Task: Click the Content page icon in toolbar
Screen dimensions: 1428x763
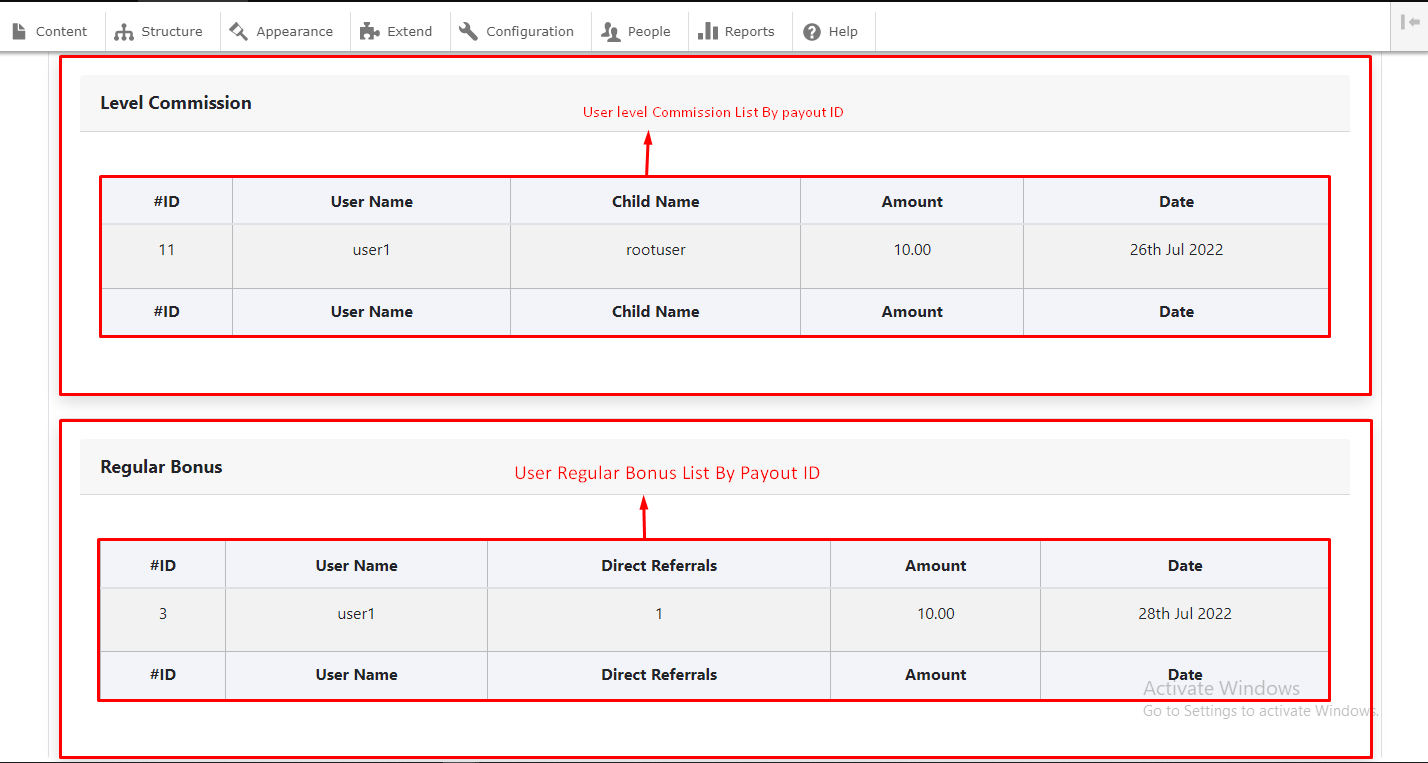Action: 19,32
